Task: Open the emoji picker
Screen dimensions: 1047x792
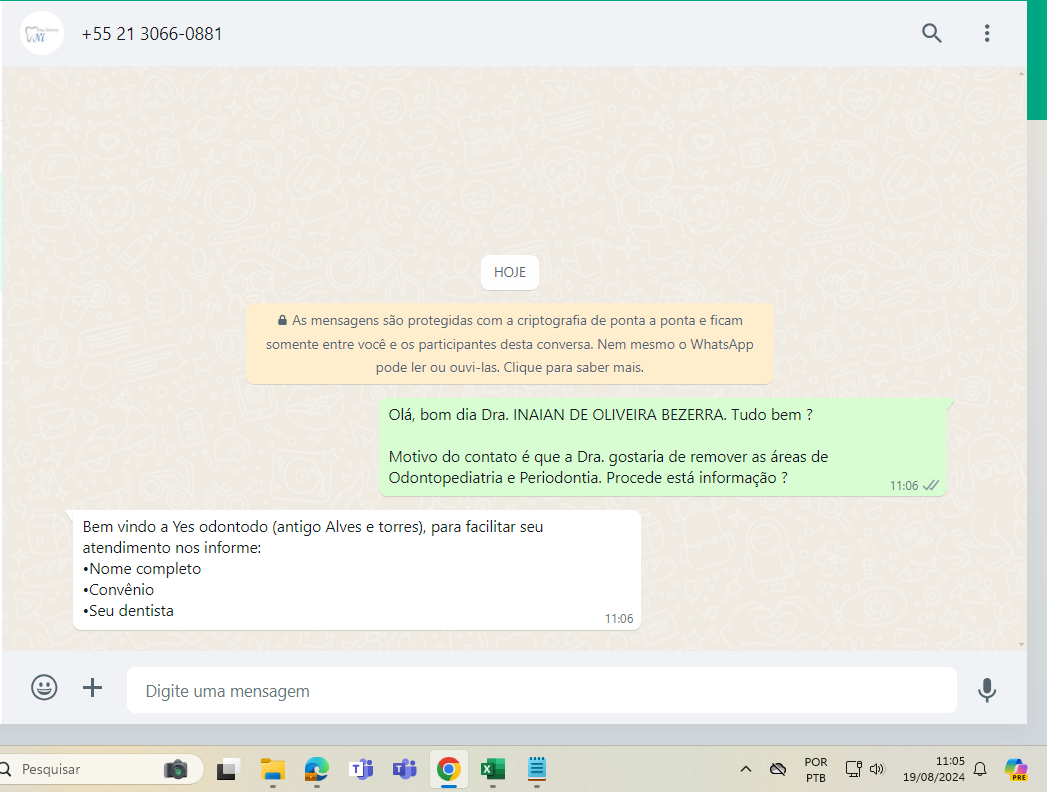Action: (44, 688)
